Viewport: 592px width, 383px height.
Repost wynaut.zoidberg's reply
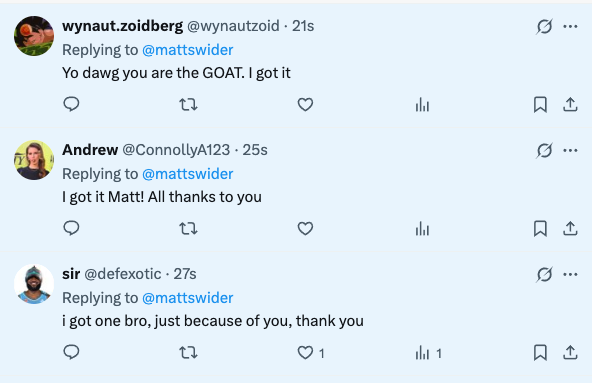click(188, 104)
